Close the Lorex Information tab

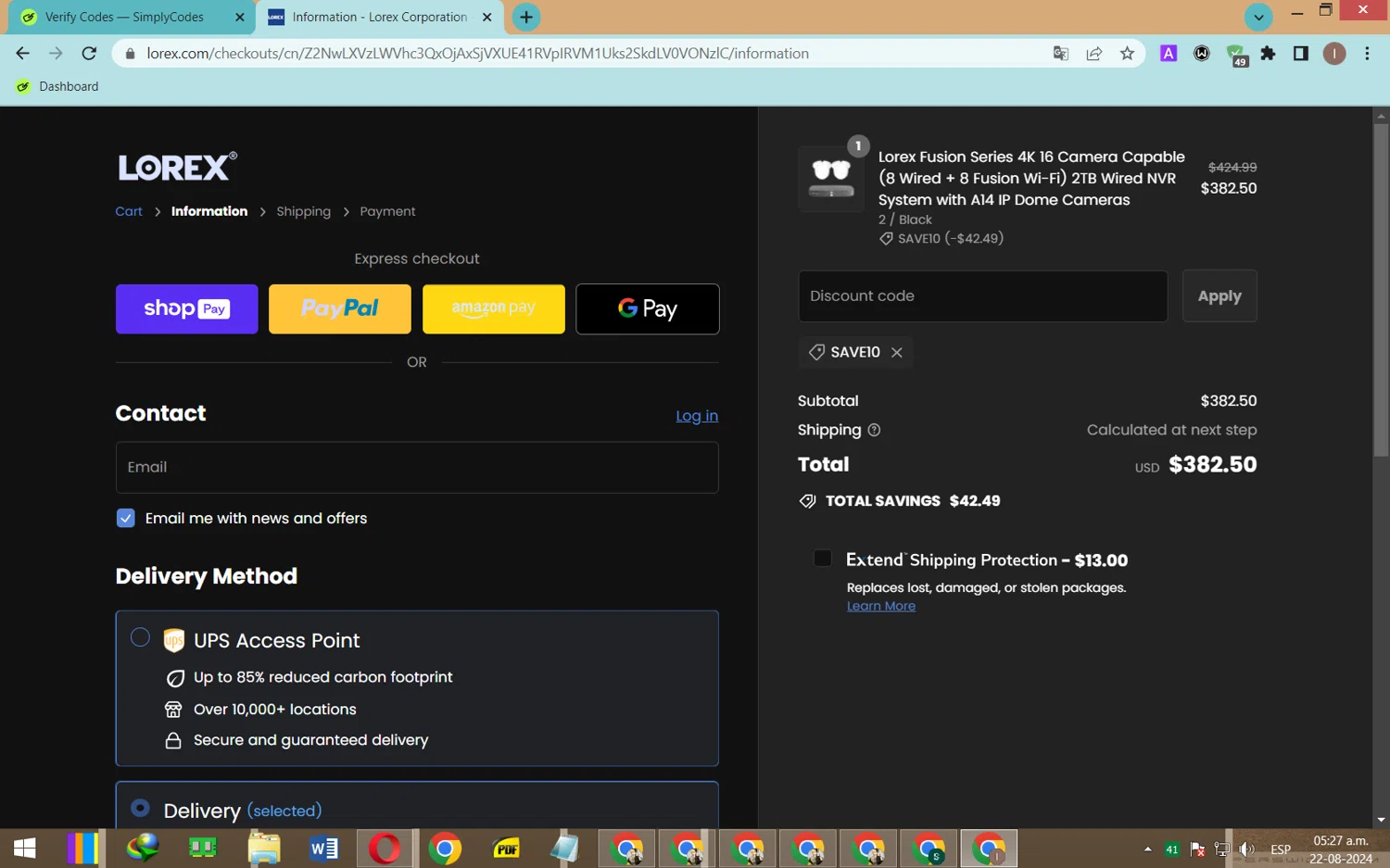[487, 17]
